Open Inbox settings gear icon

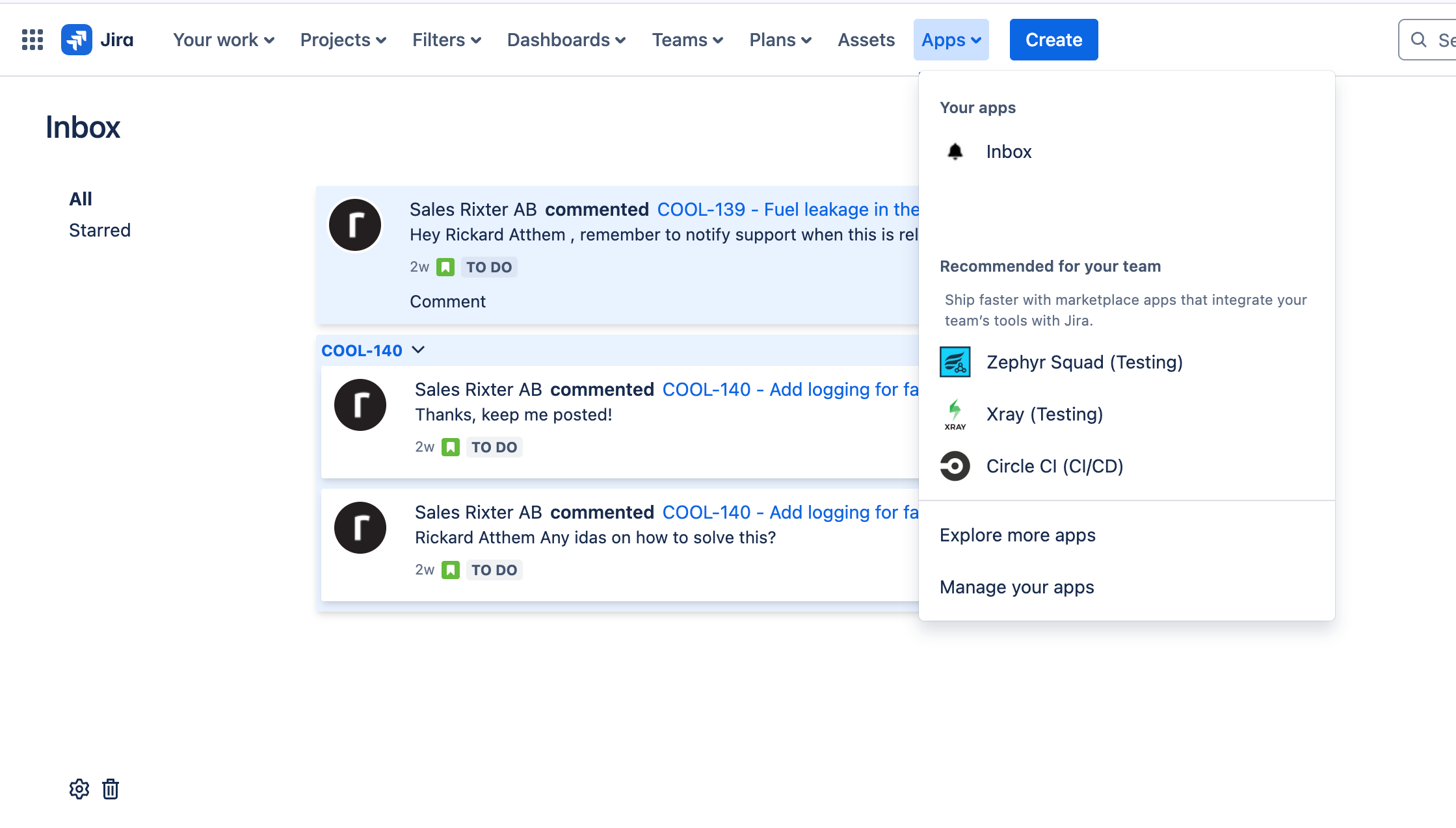point(79,789)
